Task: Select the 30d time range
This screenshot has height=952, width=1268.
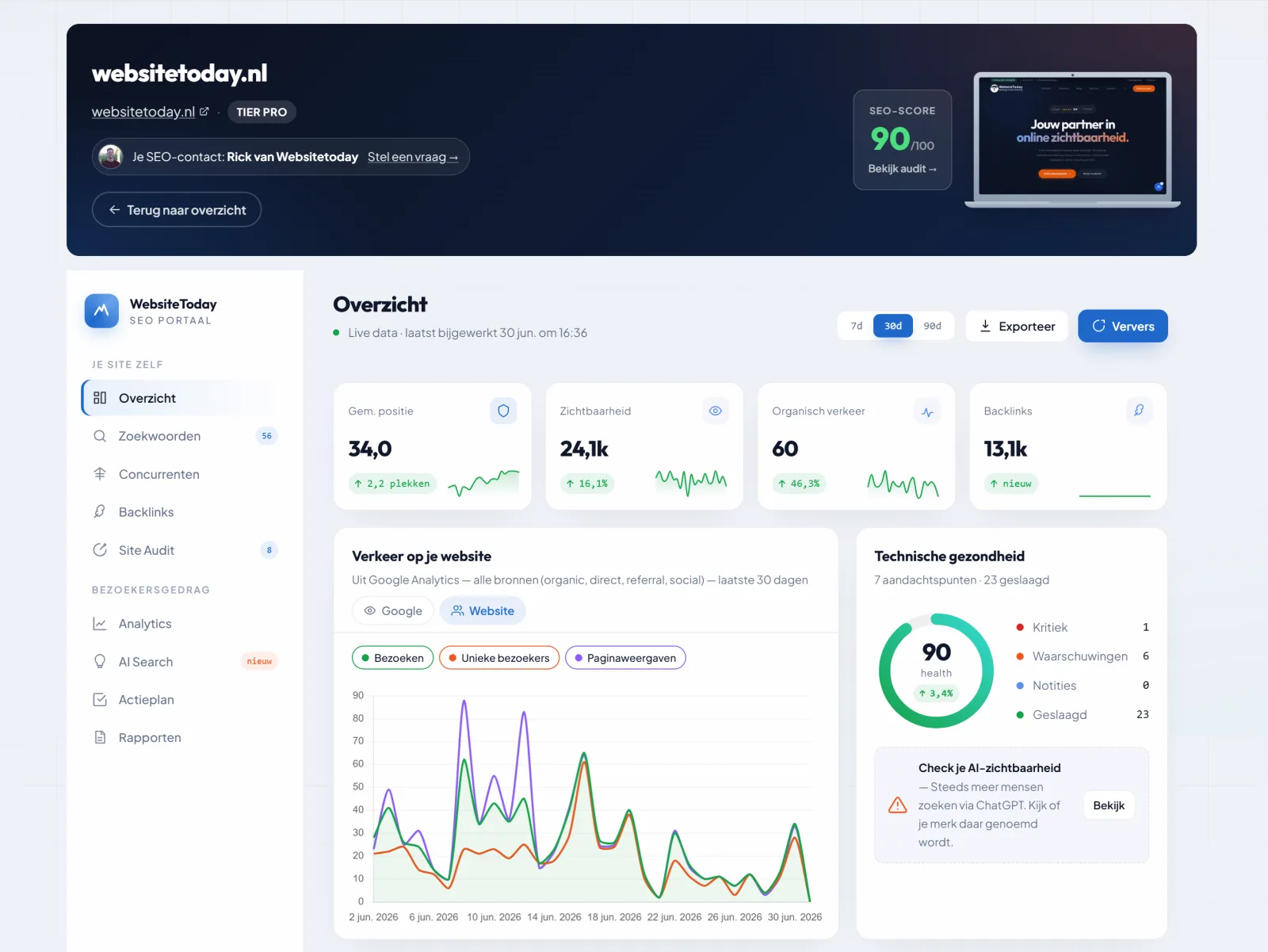Action: click(893, 326)
